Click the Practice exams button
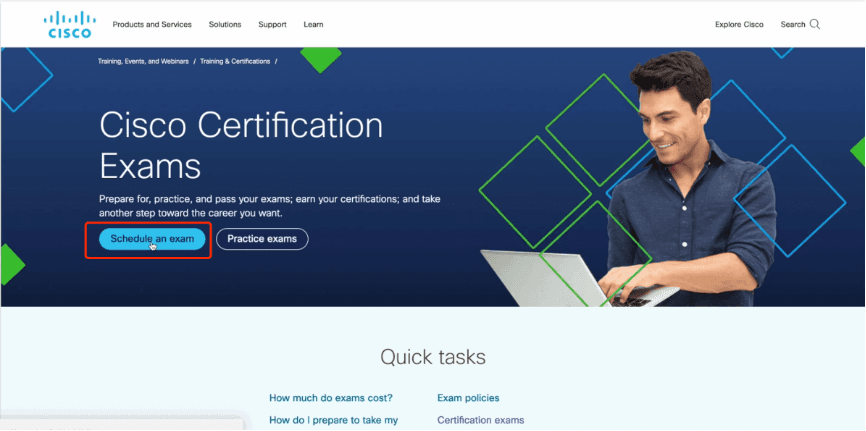 click(262, 239)
